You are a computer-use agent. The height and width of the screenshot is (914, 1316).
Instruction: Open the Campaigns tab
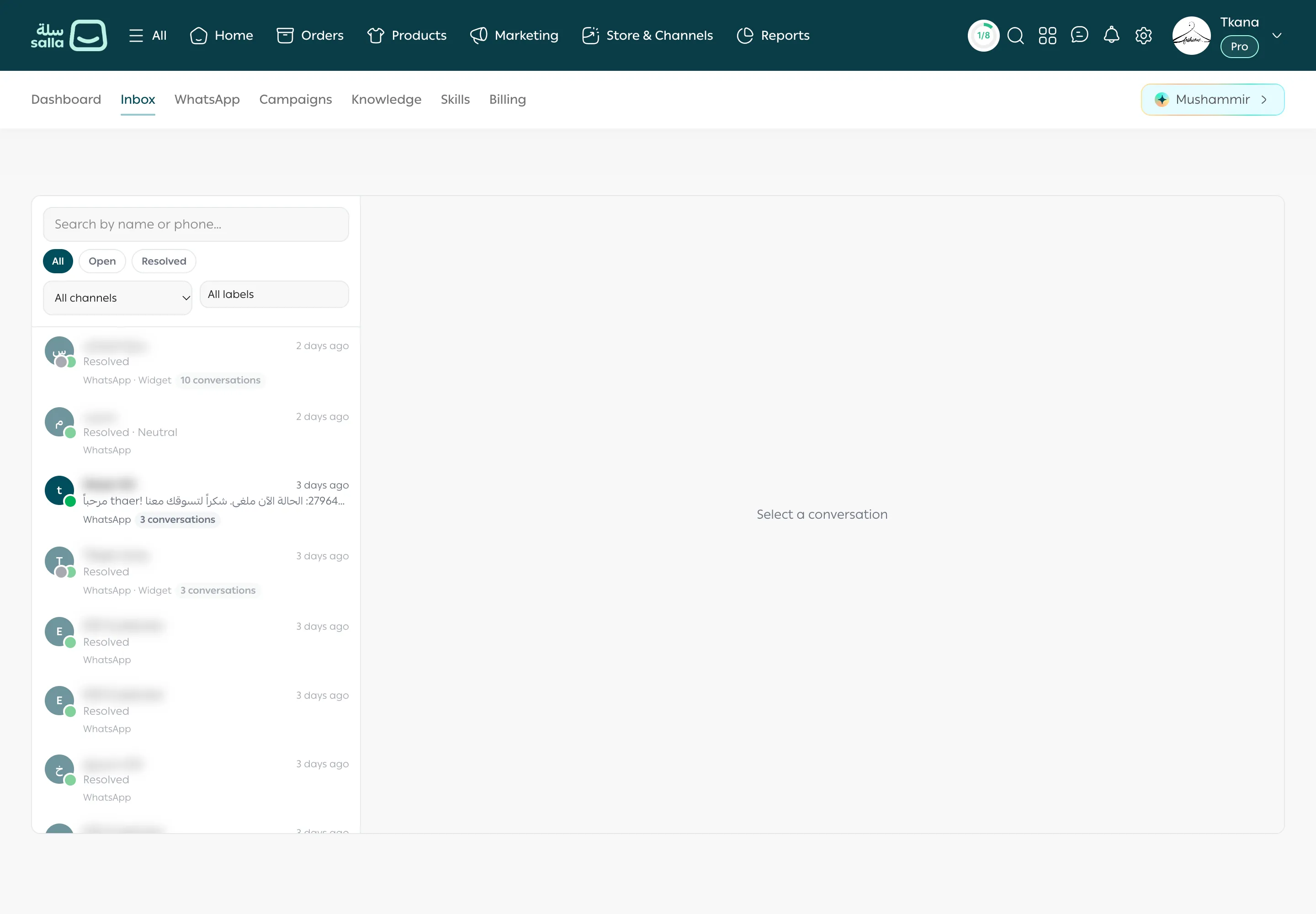296,99
